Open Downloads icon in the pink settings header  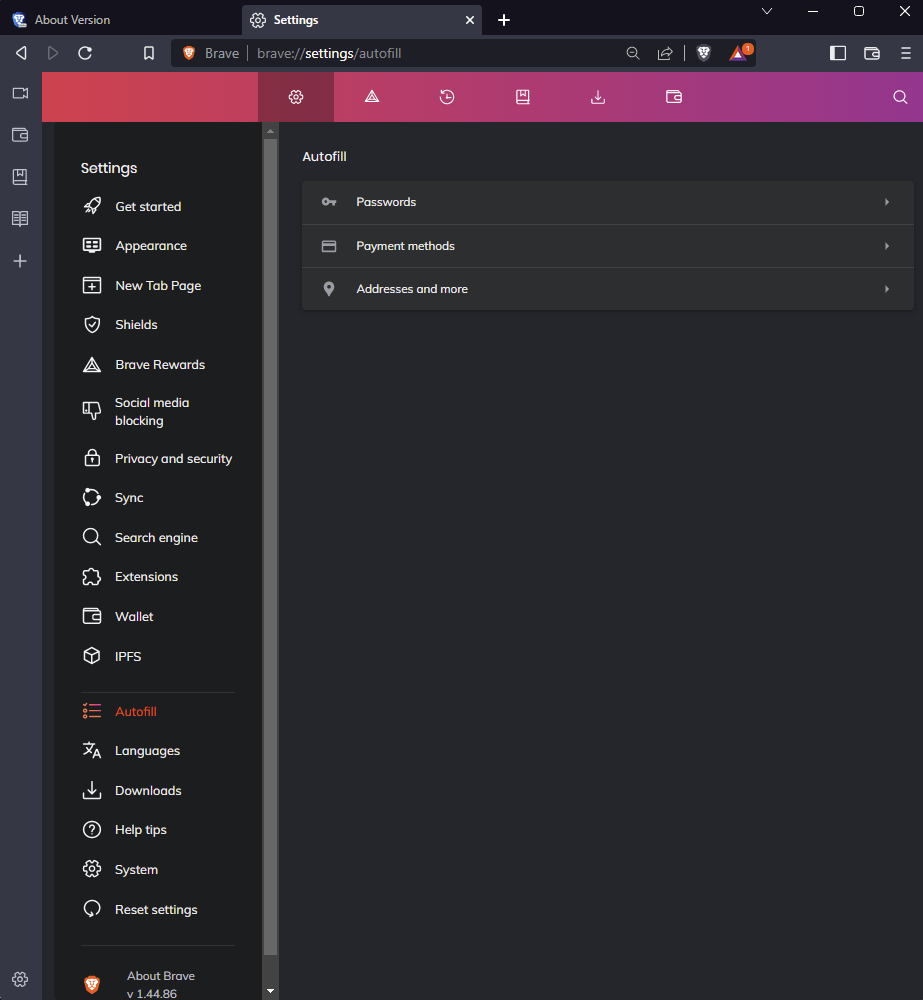(597, 97)
